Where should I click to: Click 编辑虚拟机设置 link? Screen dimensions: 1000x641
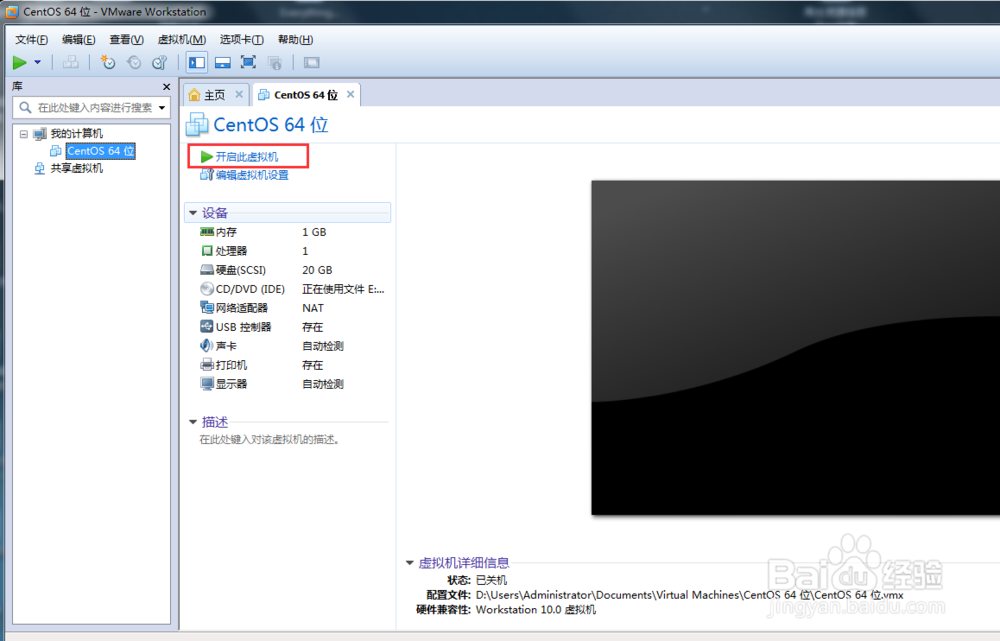[x=251, y=175]
